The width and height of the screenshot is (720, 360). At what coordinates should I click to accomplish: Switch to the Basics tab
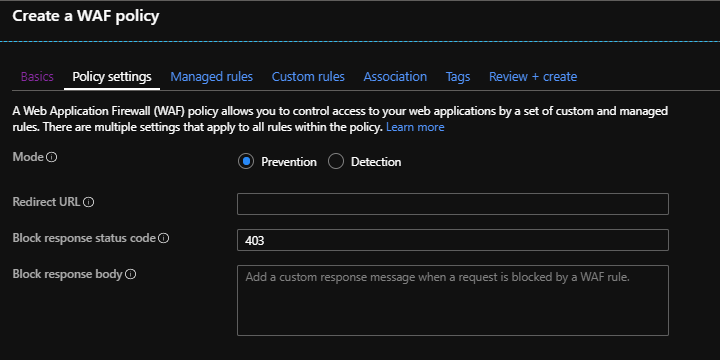[37, 77]
